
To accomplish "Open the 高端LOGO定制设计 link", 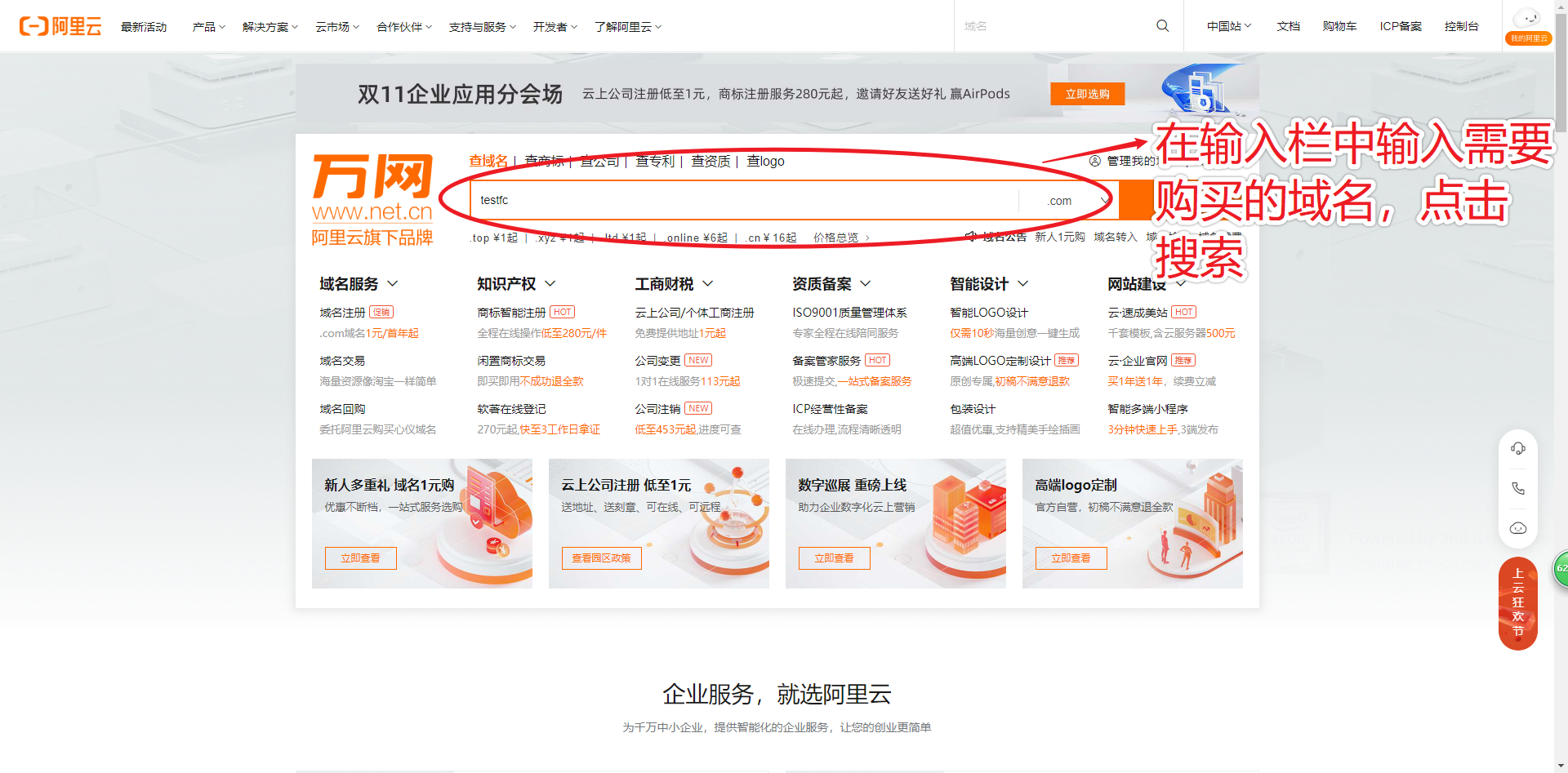I will 1000,361.
